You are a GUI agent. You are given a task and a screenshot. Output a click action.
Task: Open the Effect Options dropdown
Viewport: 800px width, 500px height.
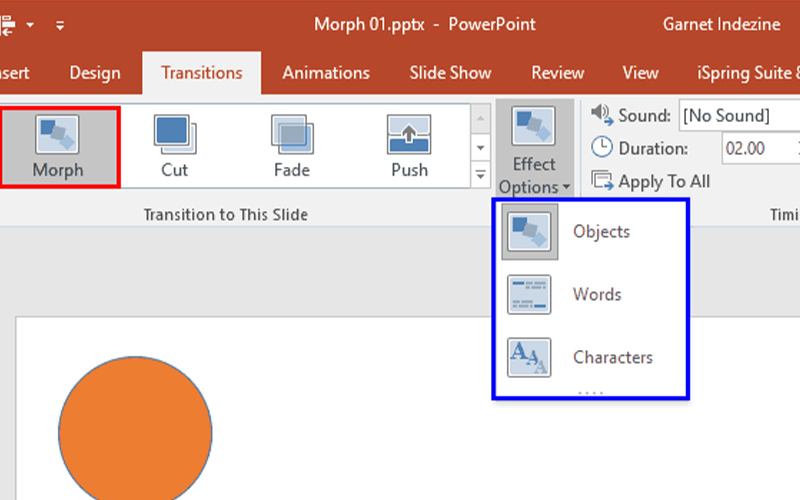coord(534,149)
